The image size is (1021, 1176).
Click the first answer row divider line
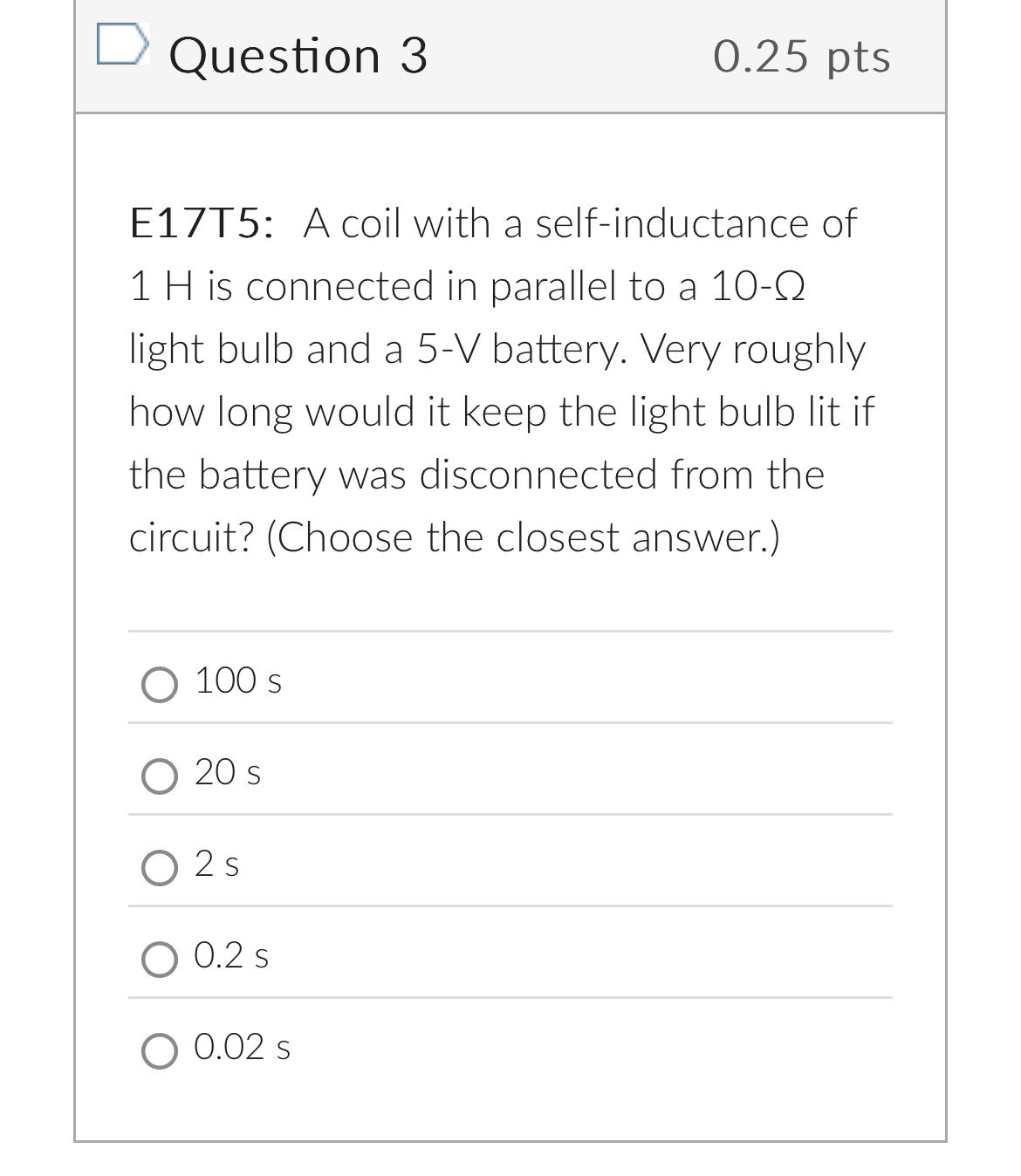(510, 630)
